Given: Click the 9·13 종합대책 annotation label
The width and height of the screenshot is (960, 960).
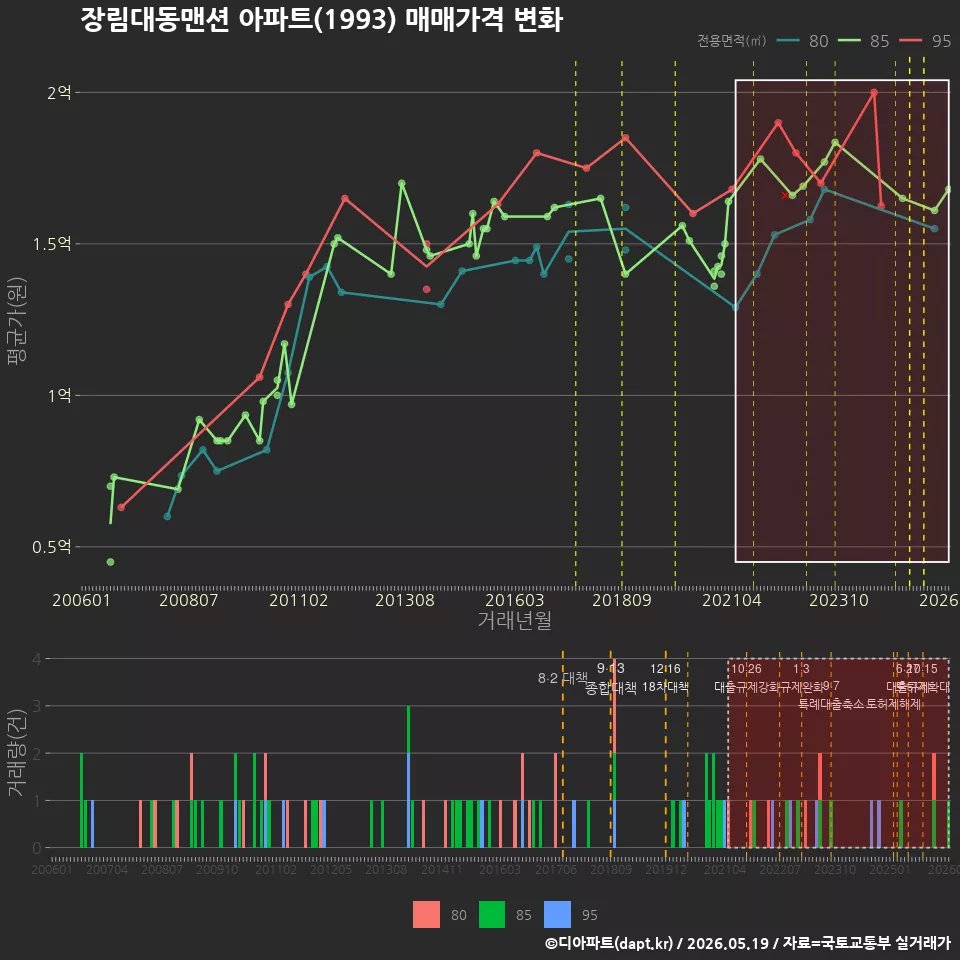Looking at the screenshot, I should click(610, 678).
